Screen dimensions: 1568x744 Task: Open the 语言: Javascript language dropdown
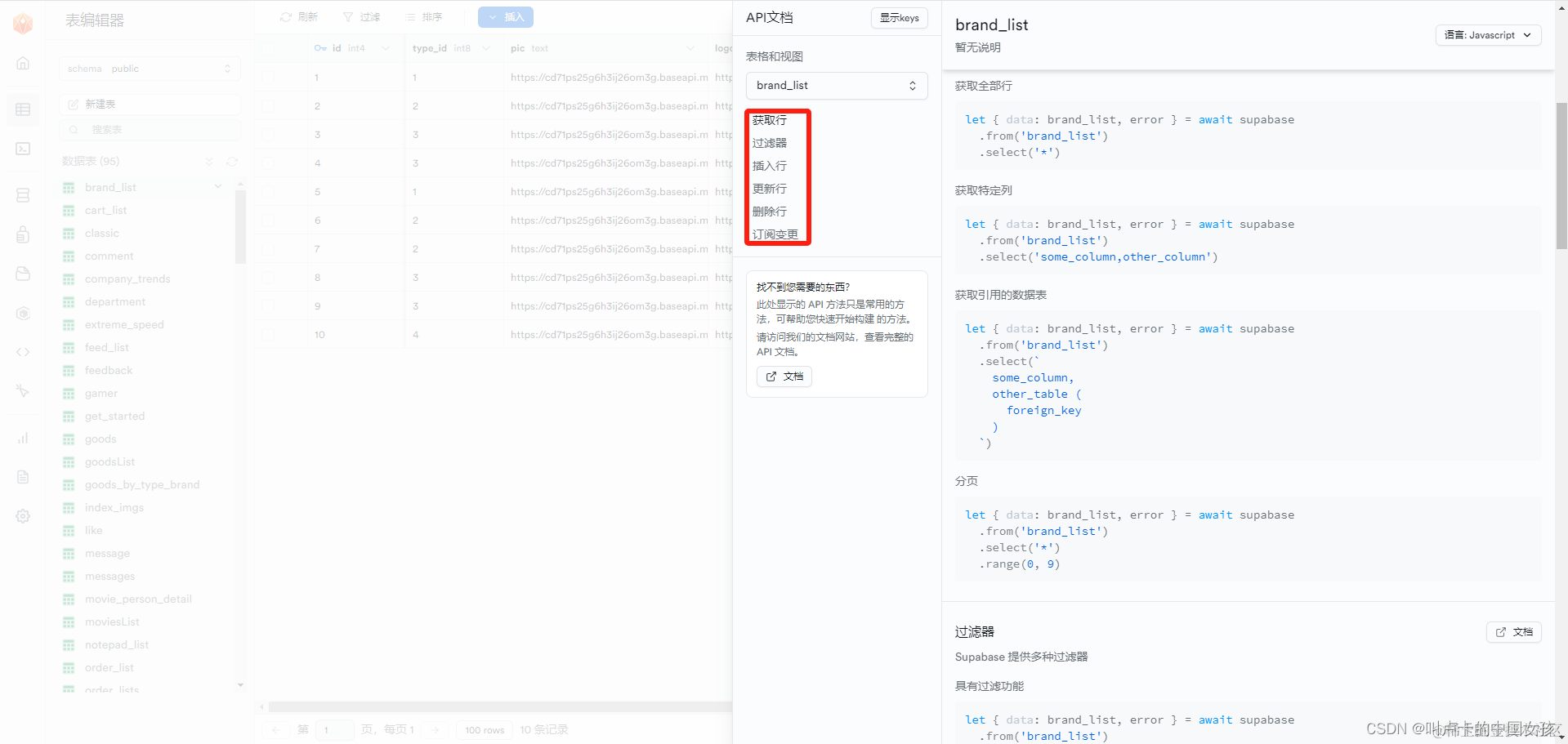(x=1488, y=35)
